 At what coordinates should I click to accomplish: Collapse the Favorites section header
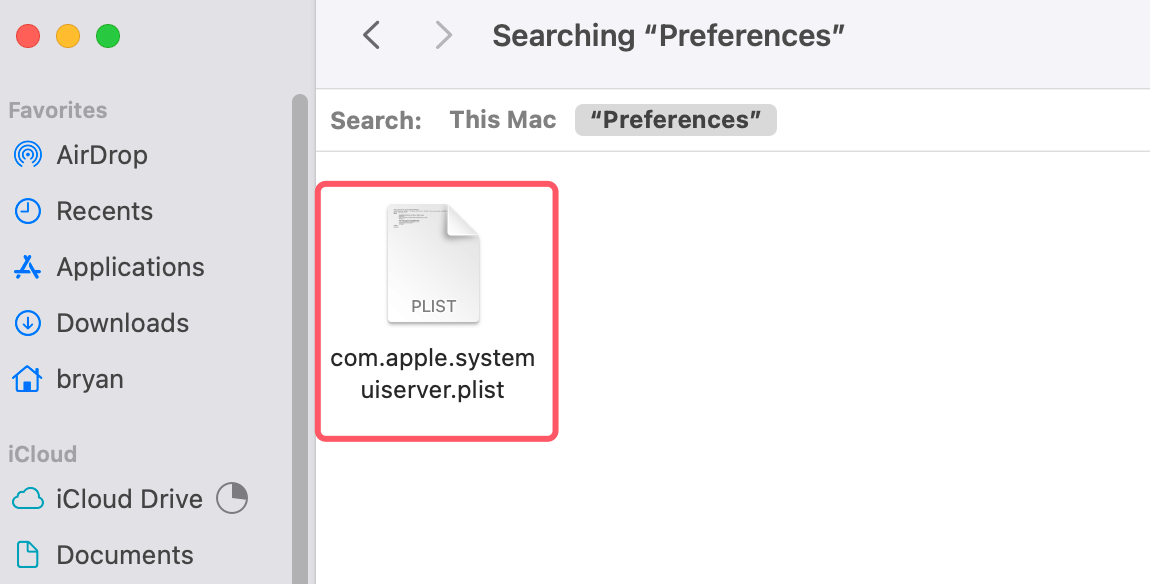(55, 110)
